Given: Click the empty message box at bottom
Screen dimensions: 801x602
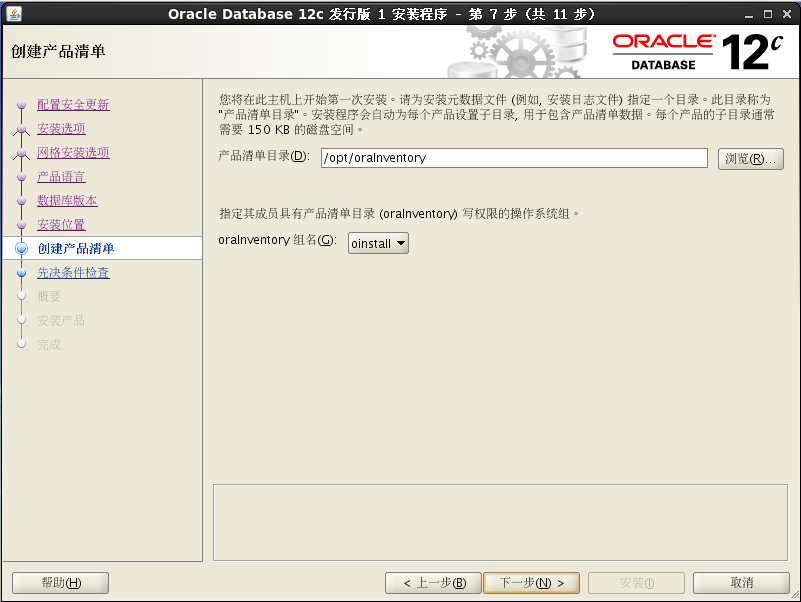Looking at the screenshot, I should pos(500,522).
